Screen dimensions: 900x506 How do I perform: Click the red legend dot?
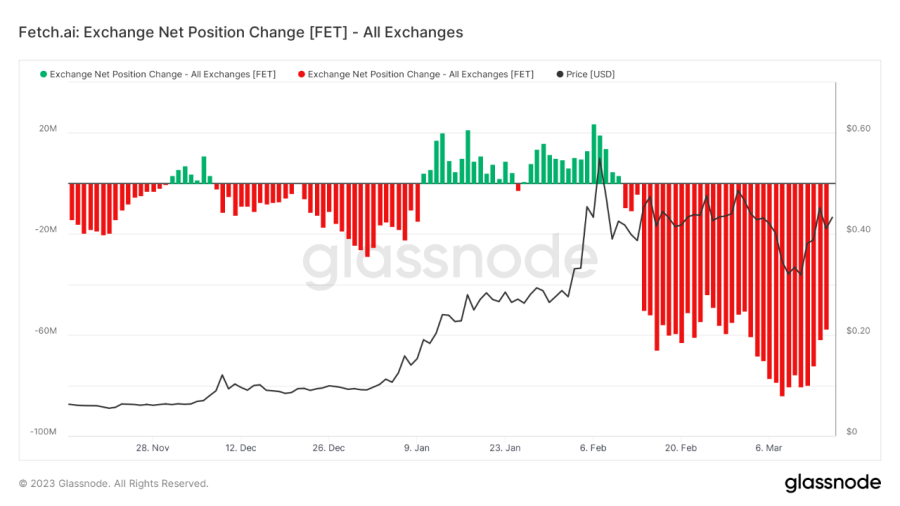tap(301, 75)
